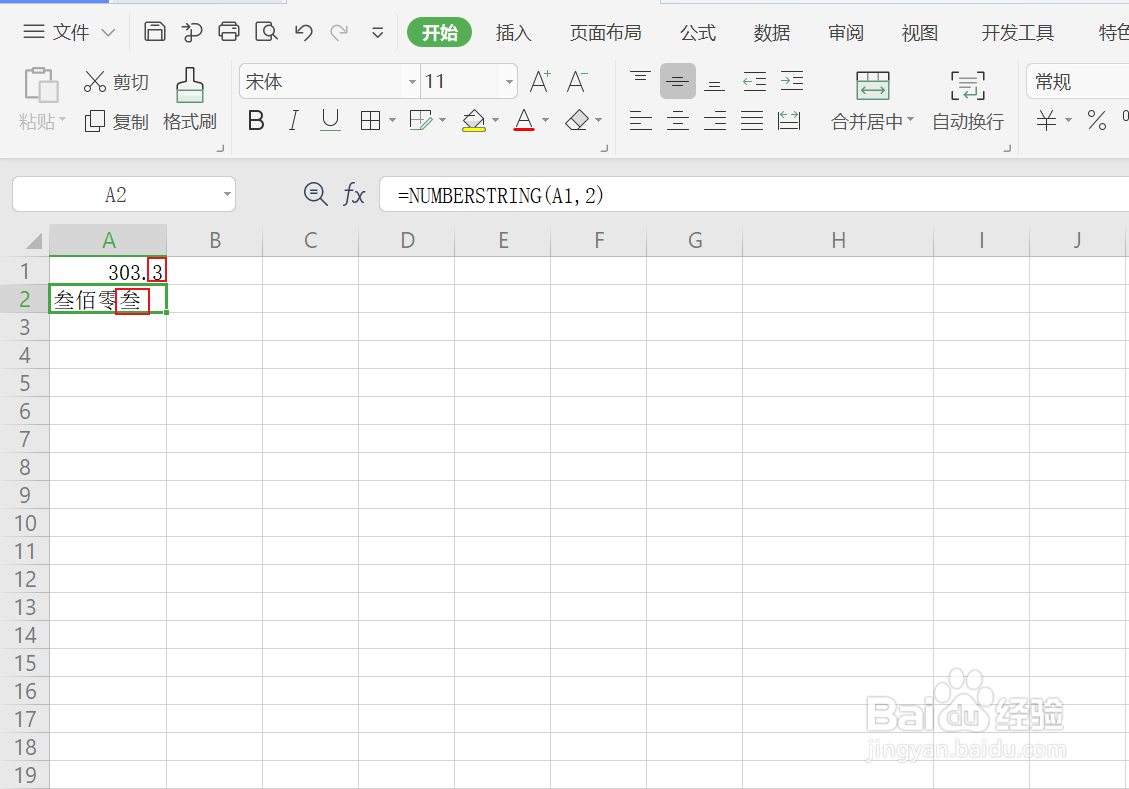
Task: Open the 视图 tab
Action: 919,32
